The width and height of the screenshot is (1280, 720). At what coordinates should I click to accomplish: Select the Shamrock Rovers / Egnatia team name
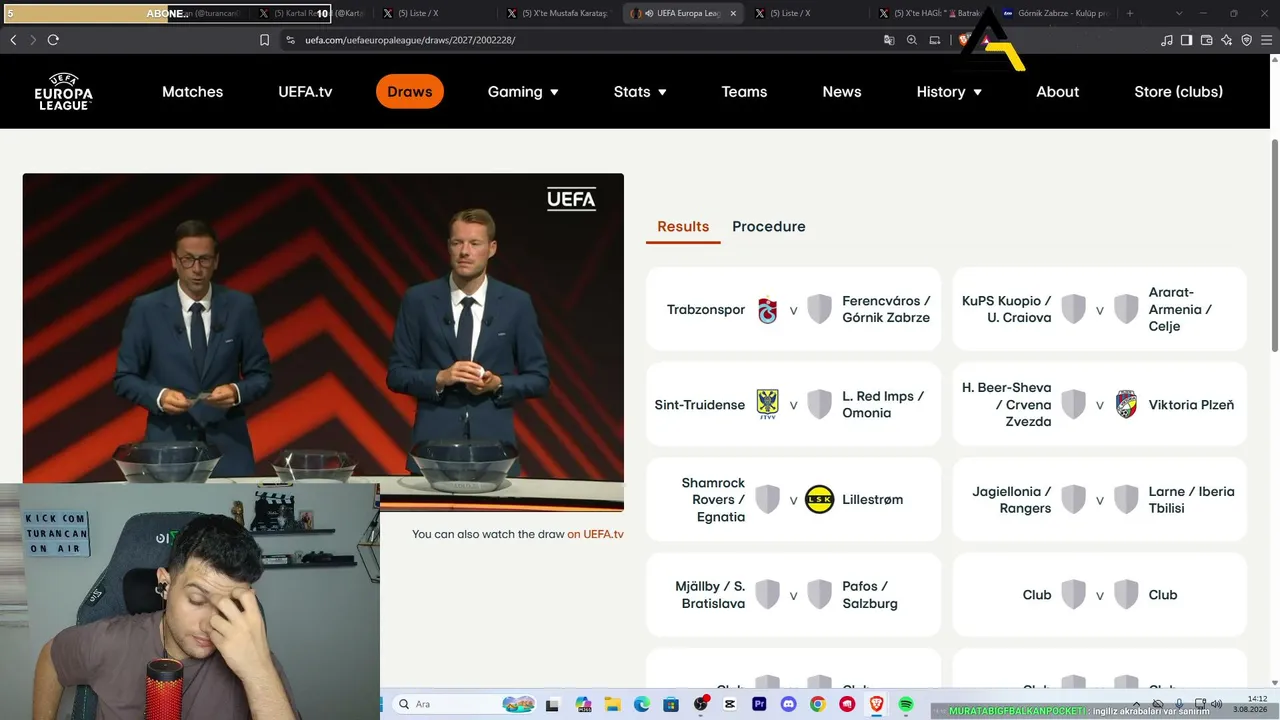click(x=713, y=500)
